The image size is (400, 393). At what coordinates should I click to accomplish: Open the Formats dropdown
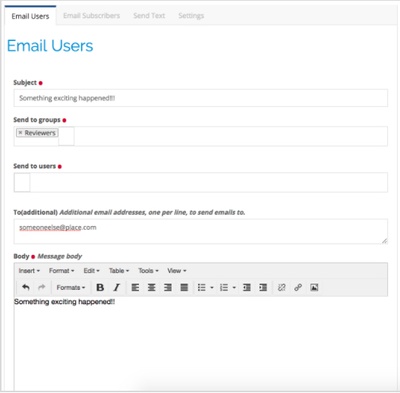tap(71, 287)
